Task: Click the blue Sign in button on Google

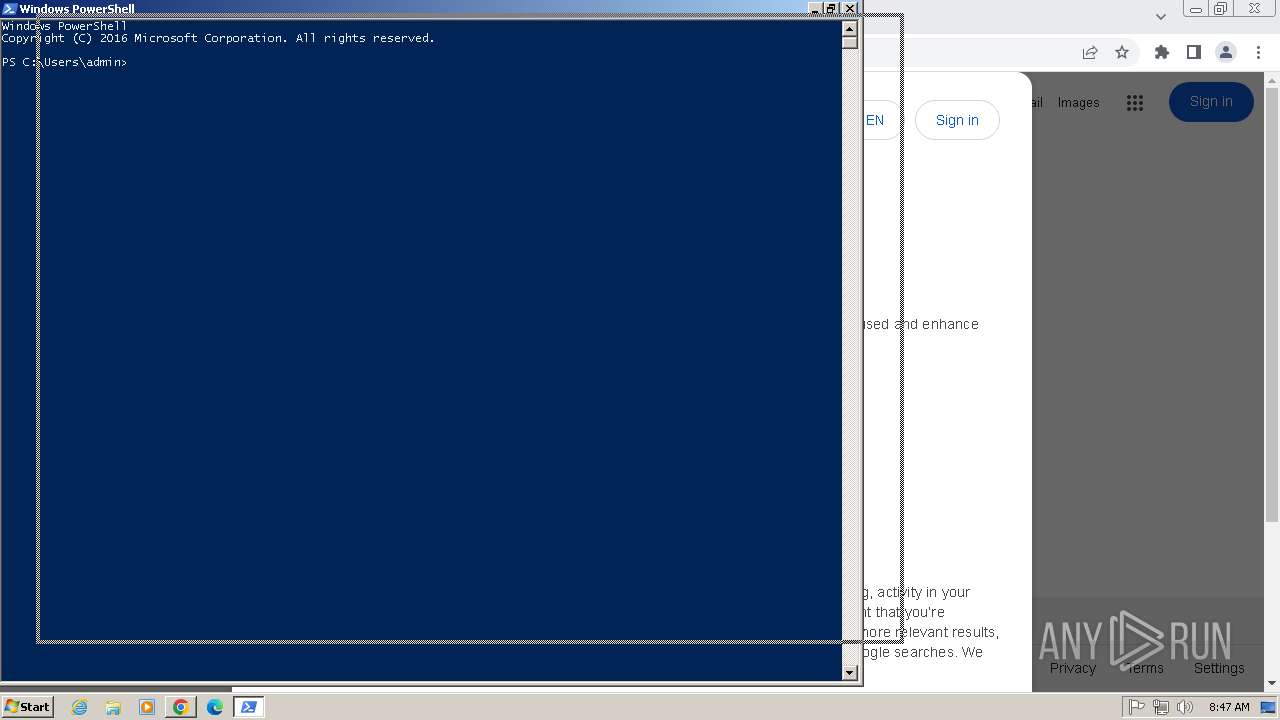Action: click(x=1211, y=101)
